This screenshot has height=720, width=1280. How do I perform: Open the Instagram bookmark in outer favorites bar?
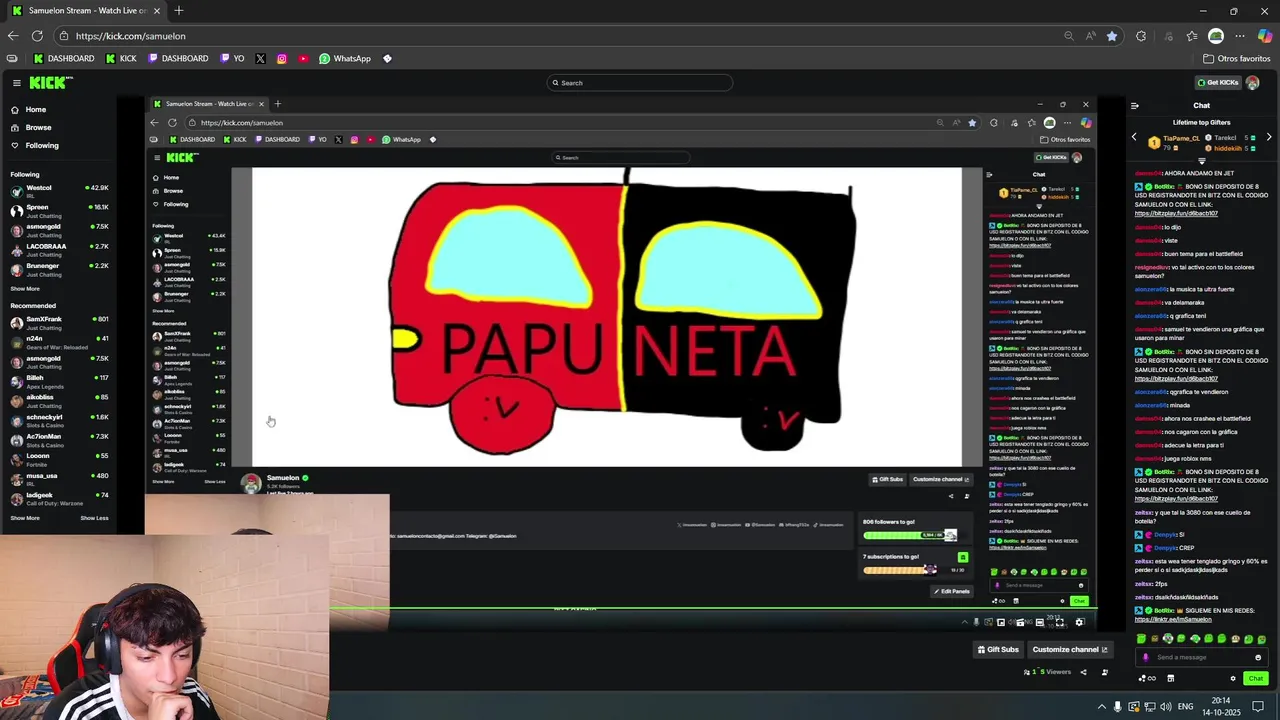282,59
